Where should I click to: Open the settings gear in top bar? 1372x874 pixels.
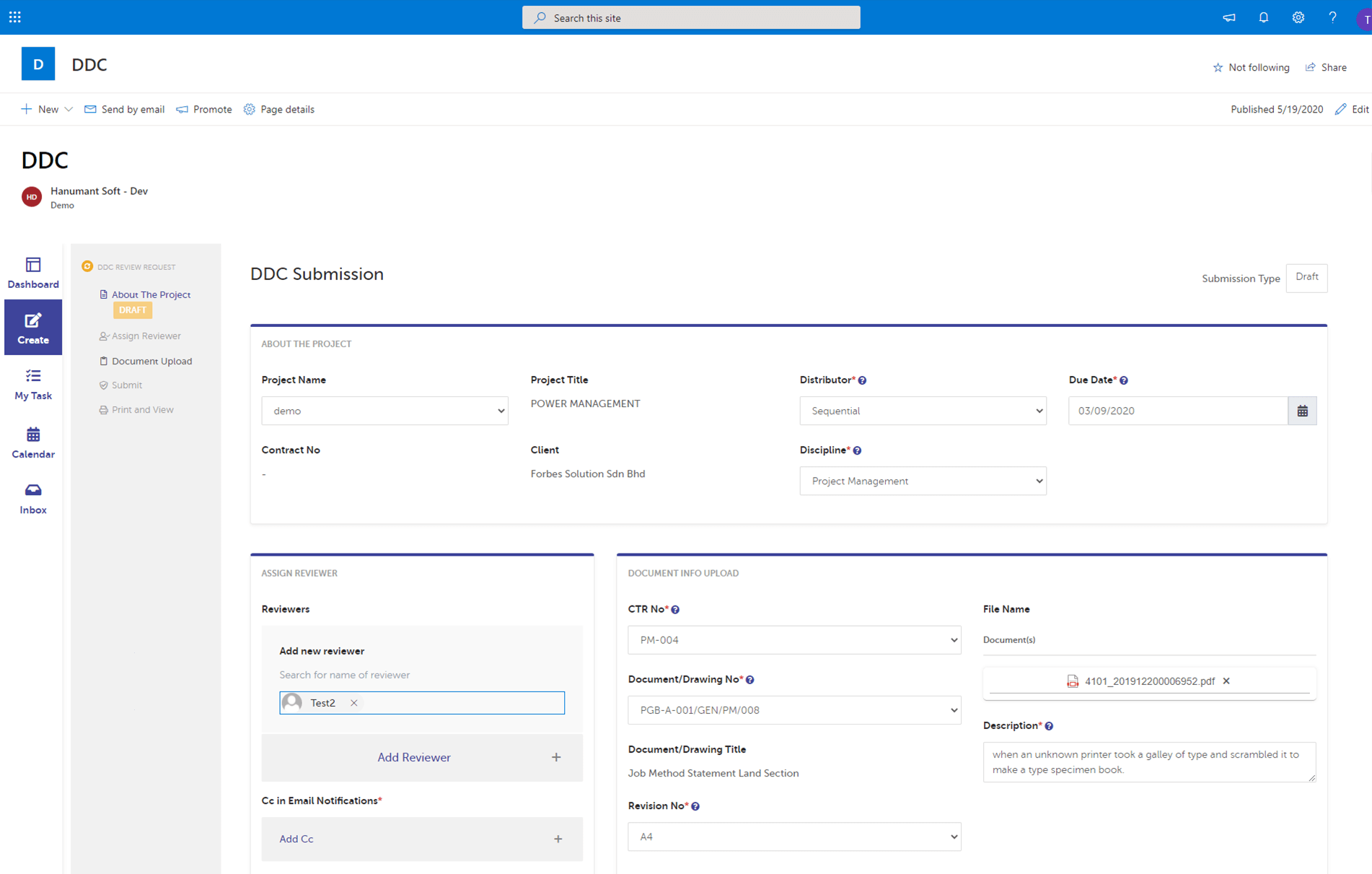[x=1298, y=17]
